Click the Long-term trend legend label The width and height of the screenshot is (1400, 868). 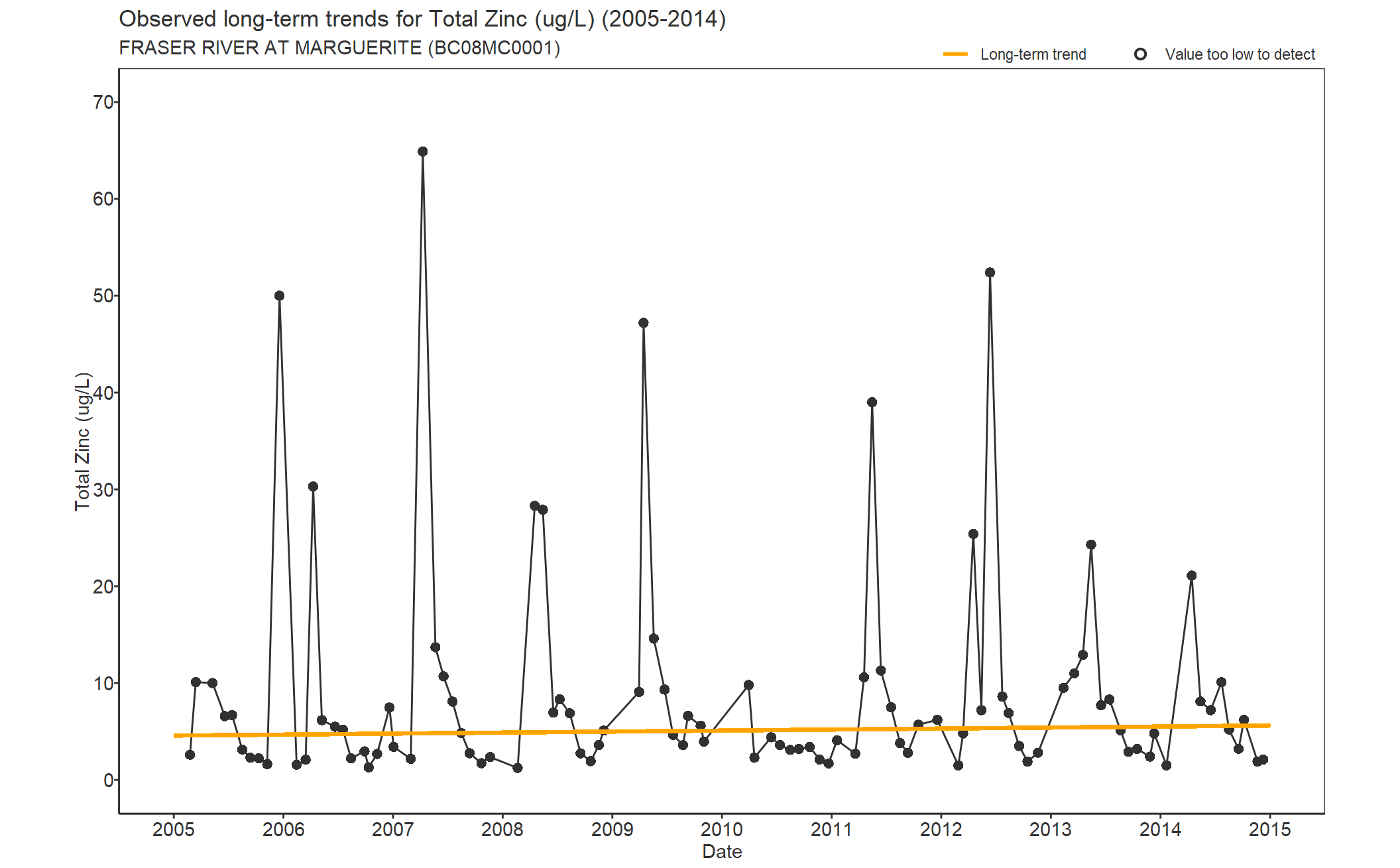click(1033, 54)
